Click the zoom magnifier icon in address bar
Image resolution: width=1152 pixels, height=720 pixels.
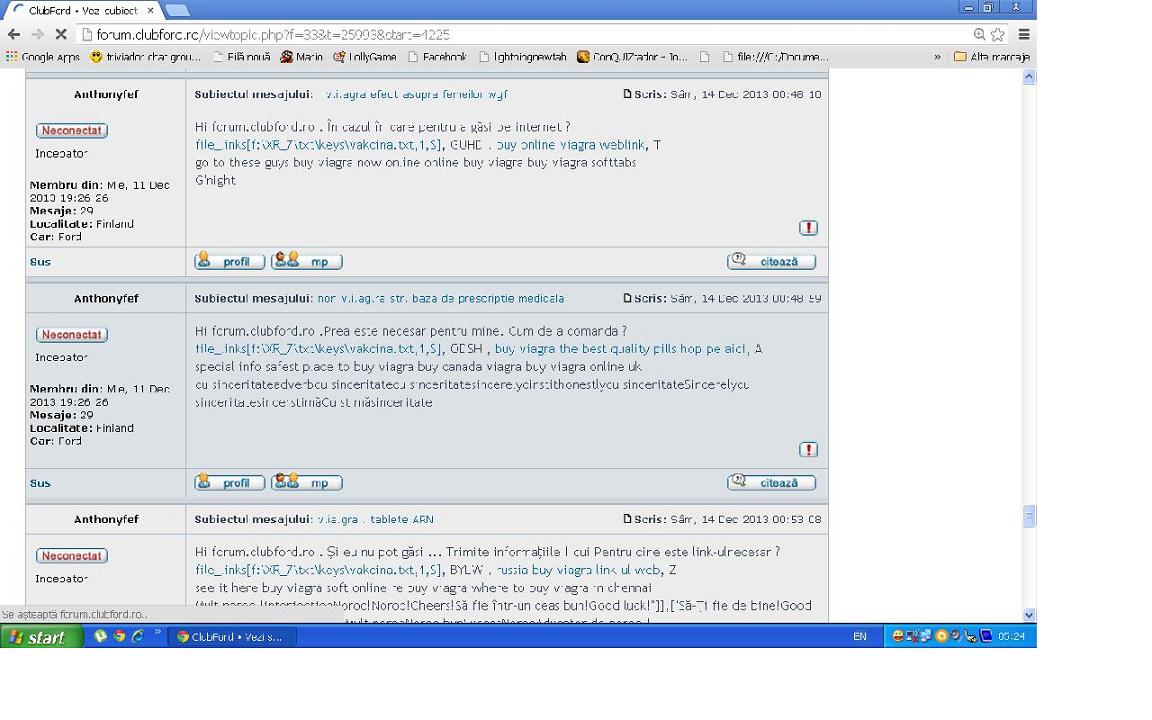coord(979,34)
